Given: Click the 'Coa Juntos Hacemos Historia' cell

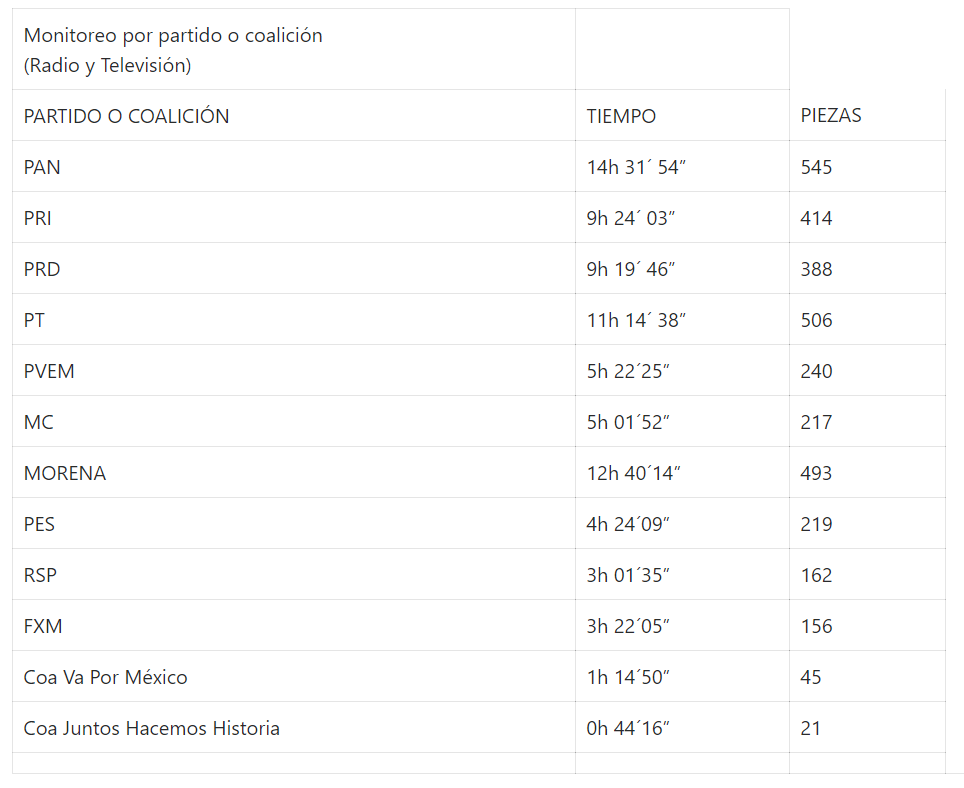Looking at the screenshot, I should (152, 728).
